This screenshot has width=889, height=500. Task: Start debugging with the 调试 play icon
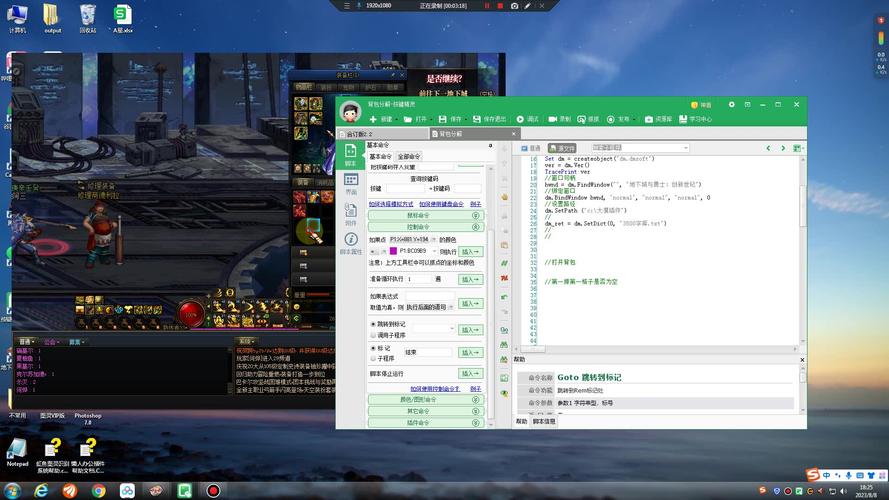[x=520, y=119]
